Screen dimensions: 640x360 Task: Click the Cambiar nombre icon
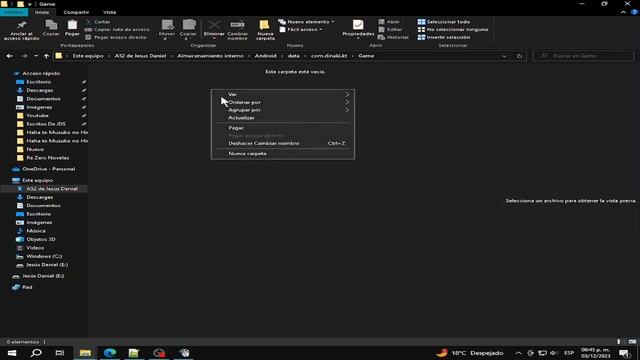pyautogui.click(x=237, y=25)
